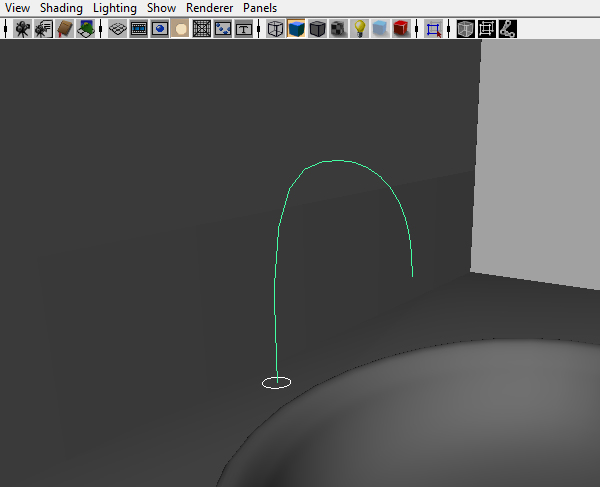Open the Panels menu
This screenshot has height=487, width=600.
pos(260,8)
